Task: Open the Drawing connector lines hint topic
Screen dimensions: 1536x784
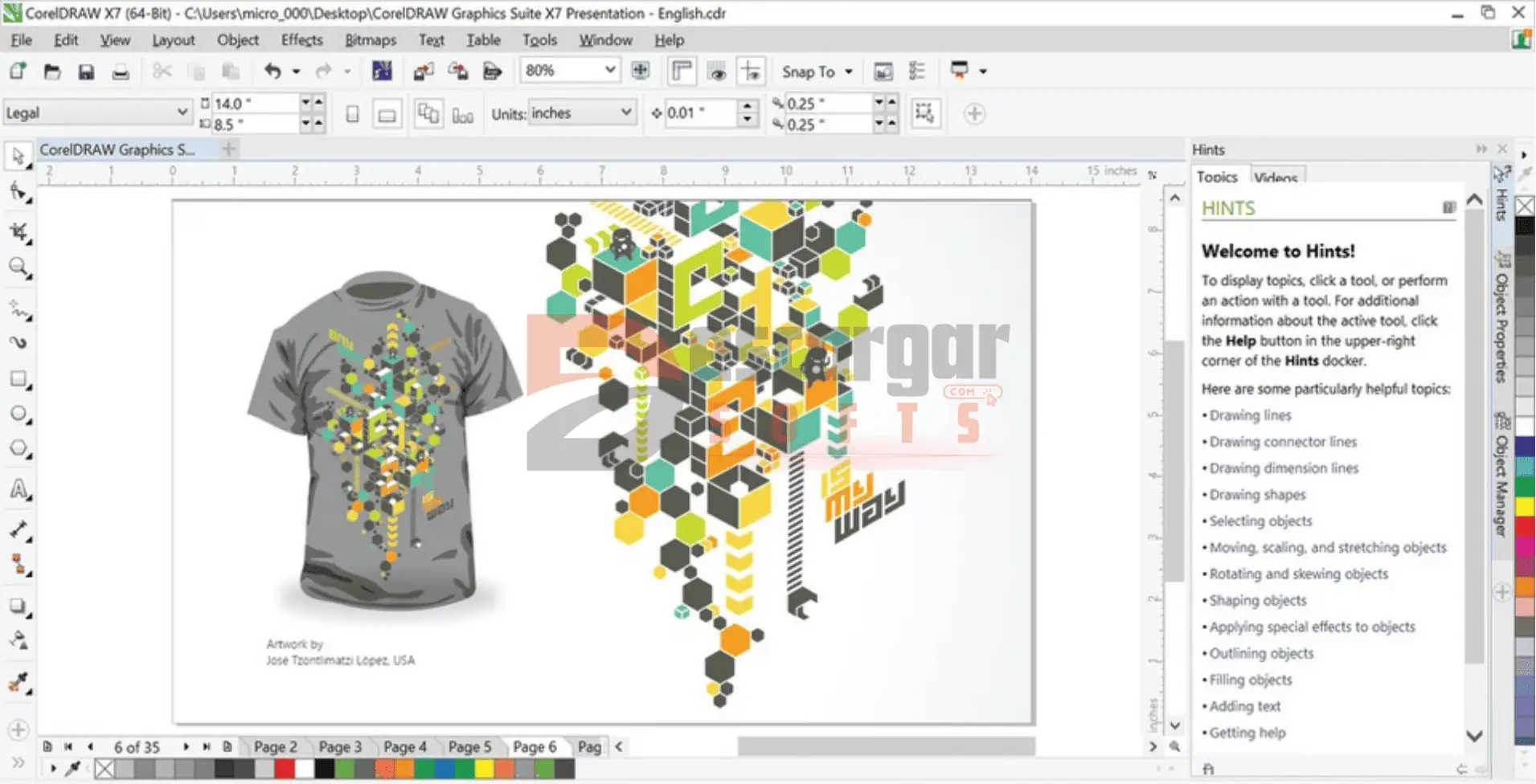Action: 1282,442
